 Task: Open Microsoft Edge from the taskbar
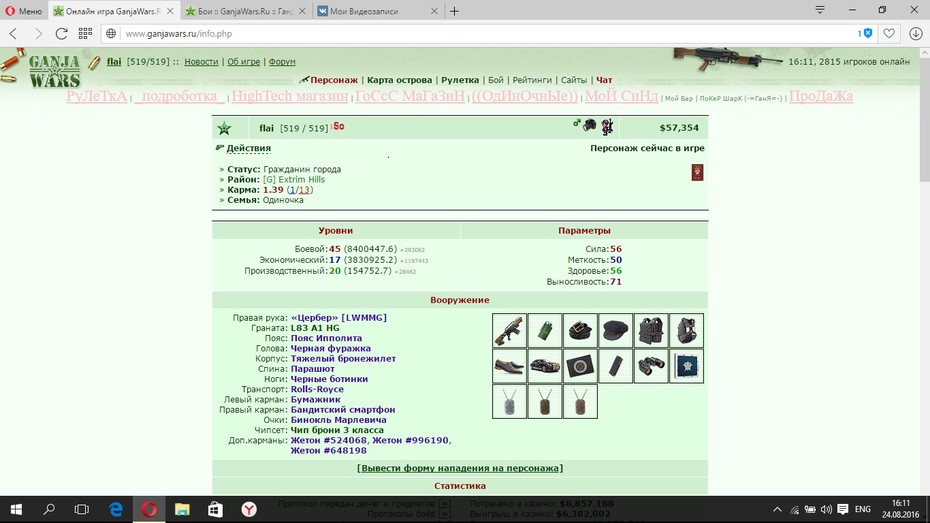tap(116, 509)
